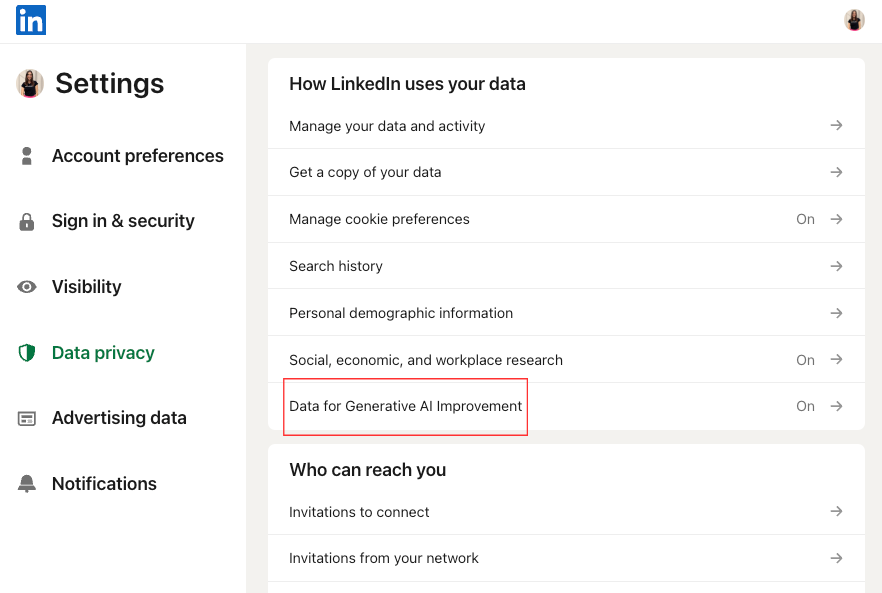882x593 pixels.
Task: Click the LinkedIn logo icon
Action: tap(31, 20)
